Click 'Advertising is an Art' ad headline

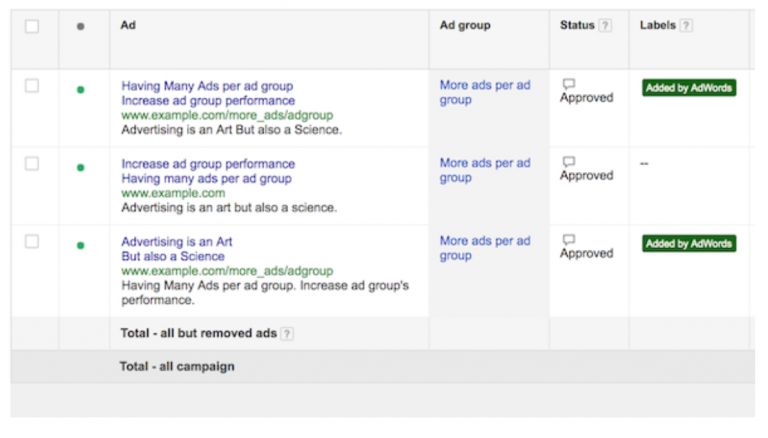tap(176, 242)
